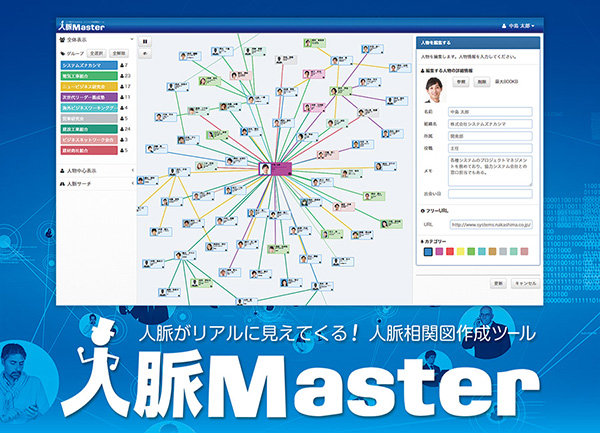Toggle the yellow ニュービジネス研究会 group
Screen dimensions: 600x433
[89, 87]
